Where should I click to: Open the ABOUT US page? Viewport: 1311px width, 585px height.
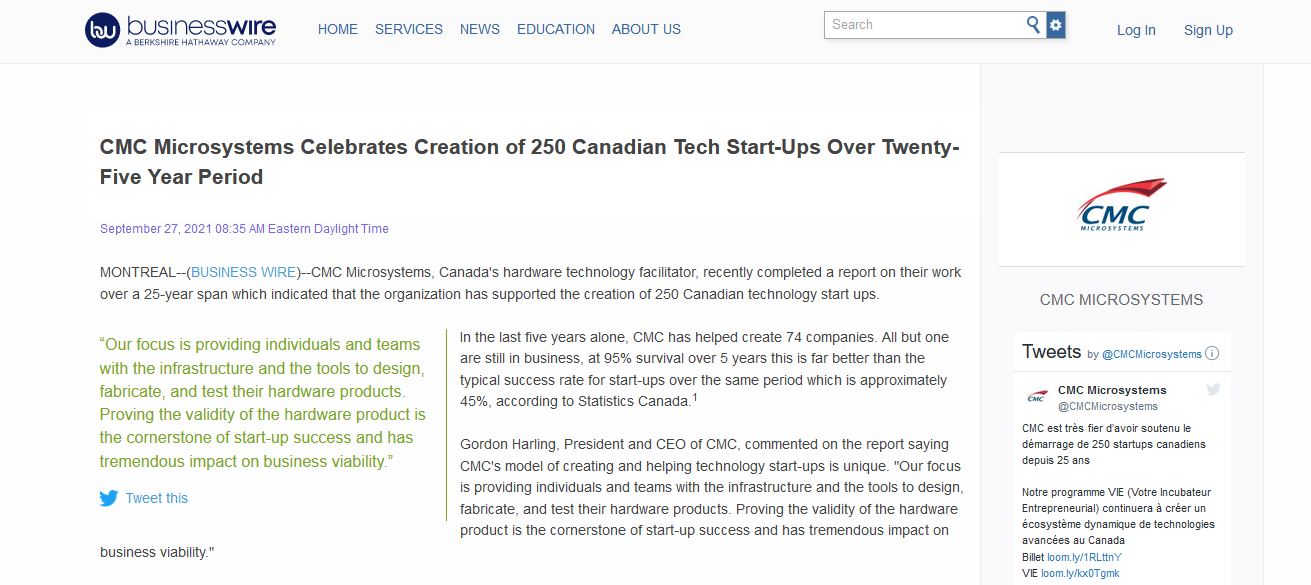click(x=646, y=29)
